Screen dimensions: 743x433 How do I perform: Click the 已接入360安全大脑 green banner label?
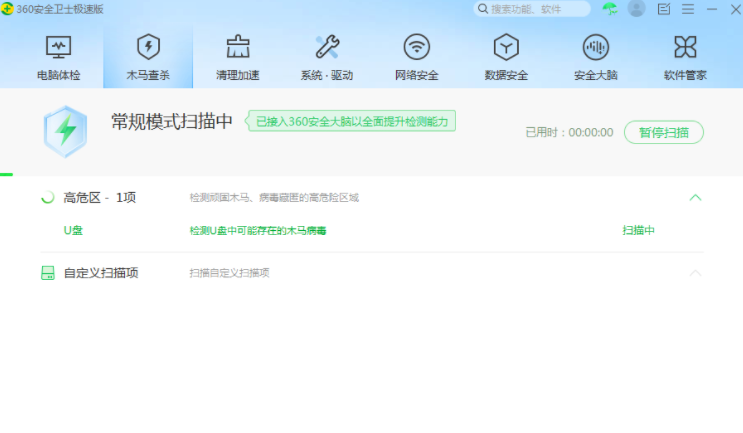(x=352, y=122)
